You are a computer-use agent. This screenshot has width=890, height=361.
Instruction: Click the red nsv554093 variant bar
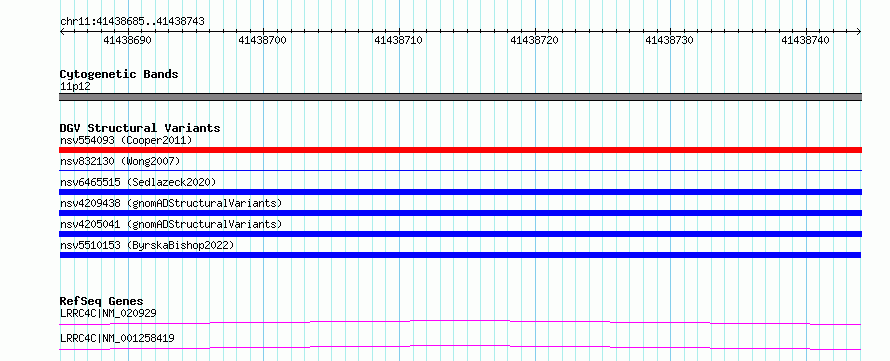click(x=460, y=150)
